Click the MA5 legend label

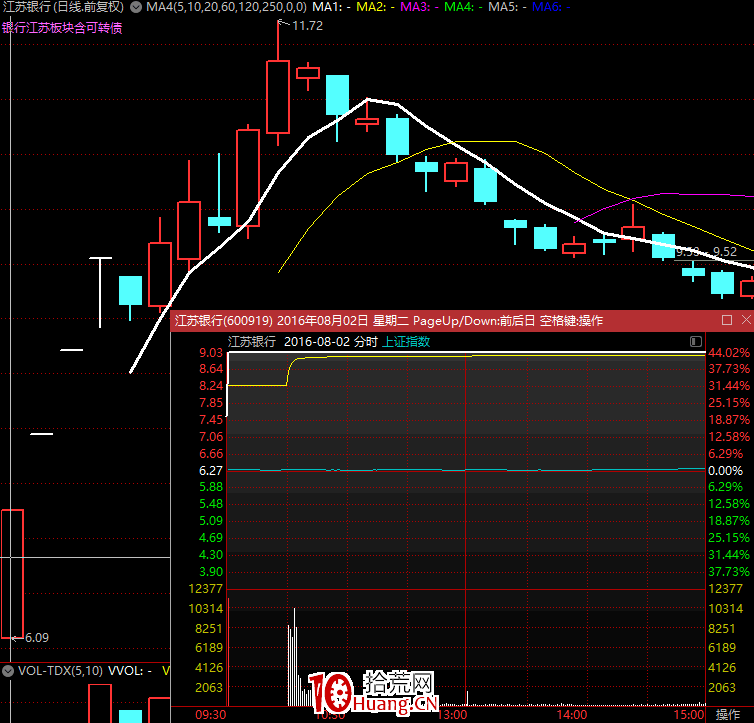pyautogui.click(x=507, y=7)
